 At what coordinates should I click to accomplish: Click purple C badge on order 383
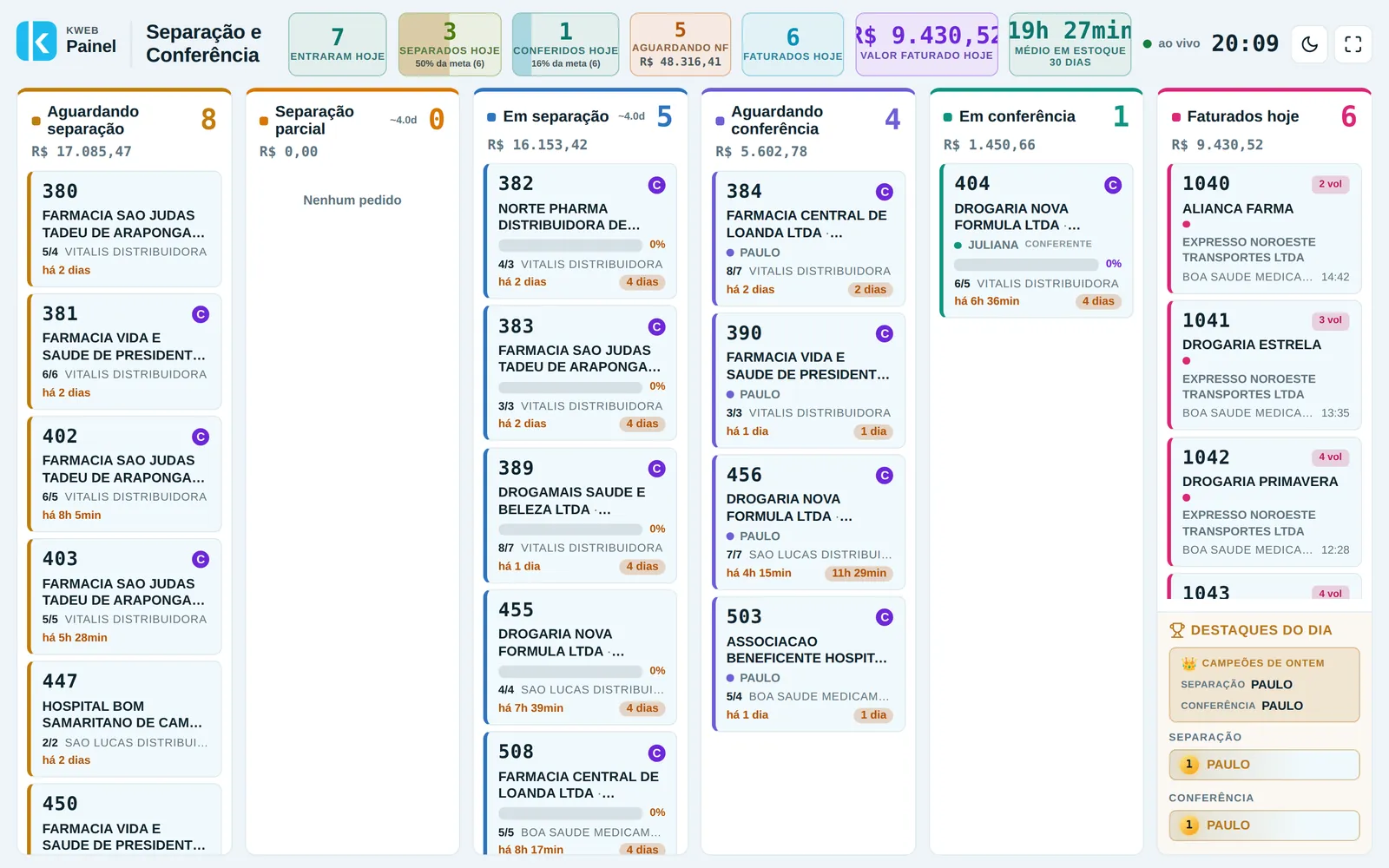pyautogui.click(x=657, y=327)
